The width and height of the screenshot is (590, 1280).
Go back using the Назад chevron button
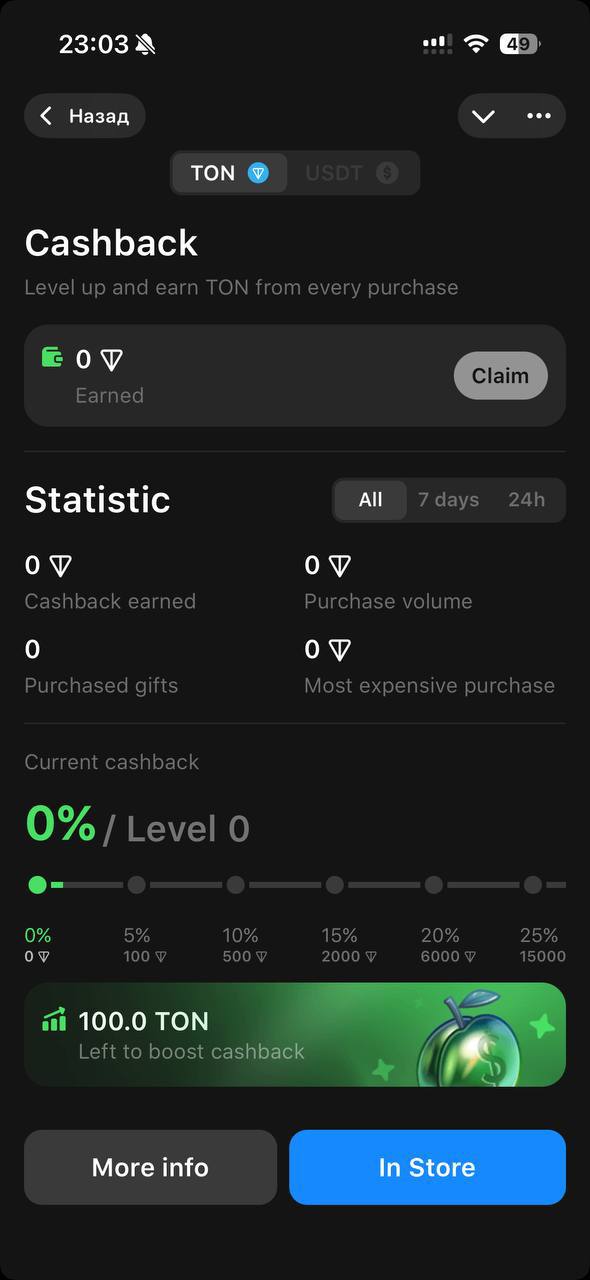(x=85, y=116)
